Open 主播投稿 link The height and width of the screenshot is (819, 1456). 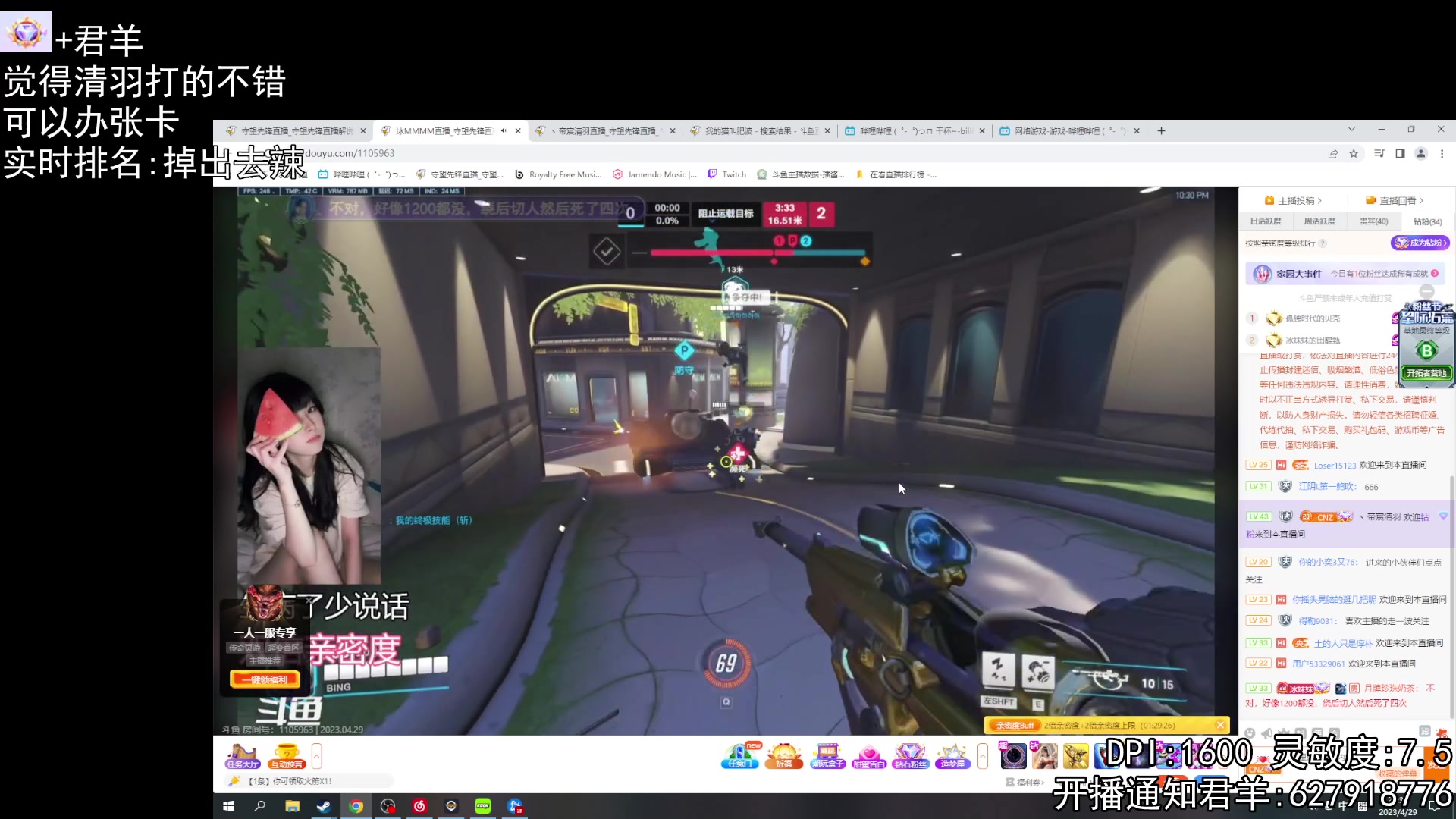click(1294, 200)
